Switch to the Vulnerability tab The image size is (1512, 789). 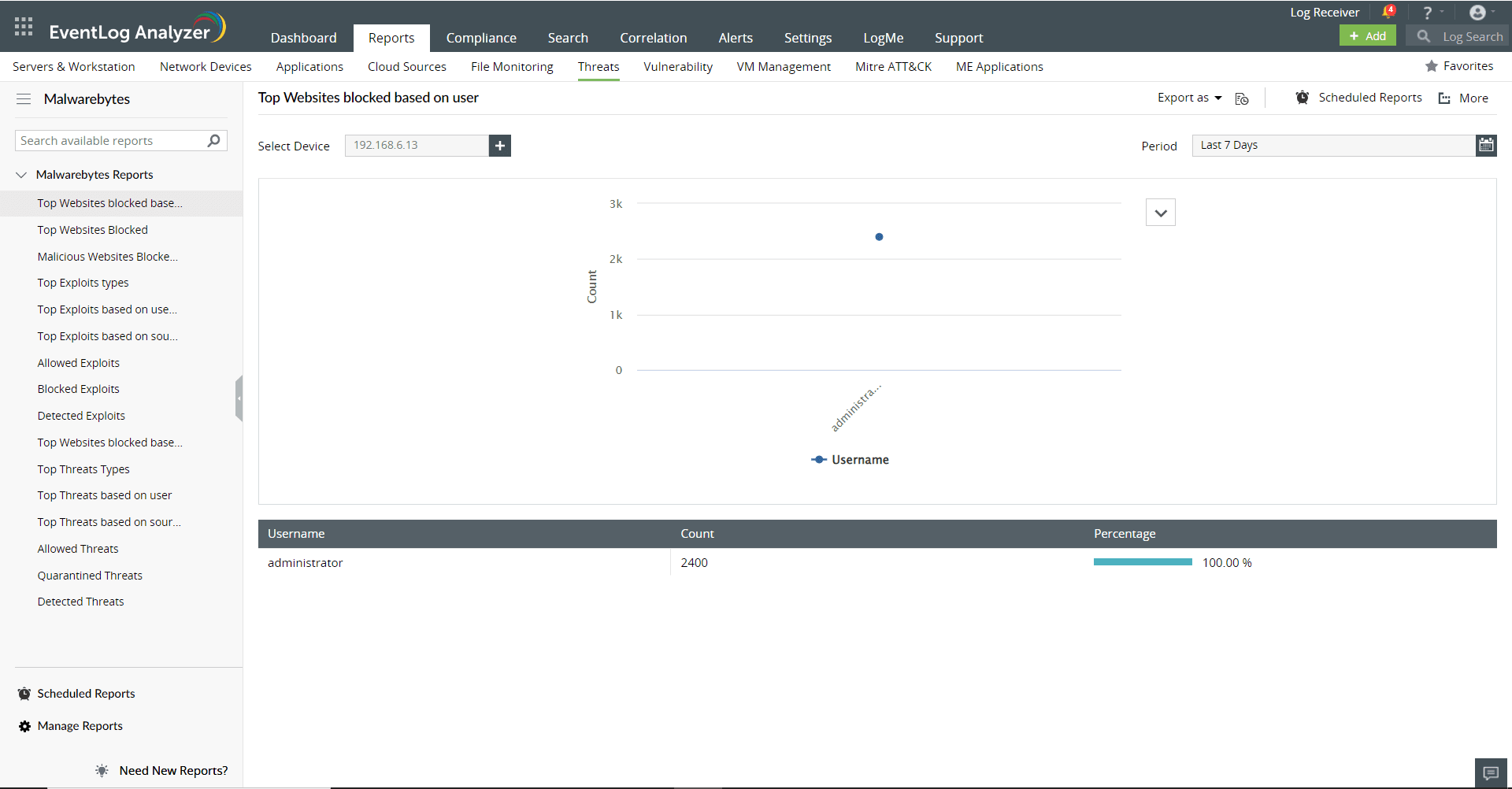tap(677, 66)
